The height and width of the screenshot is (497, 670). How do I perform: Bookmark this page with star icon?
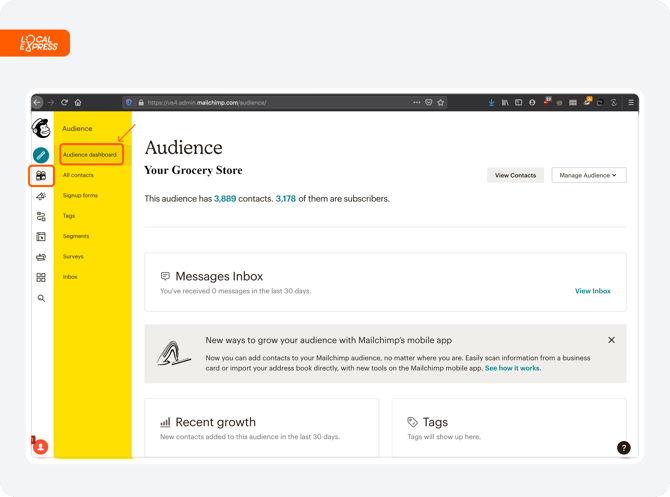441,102
